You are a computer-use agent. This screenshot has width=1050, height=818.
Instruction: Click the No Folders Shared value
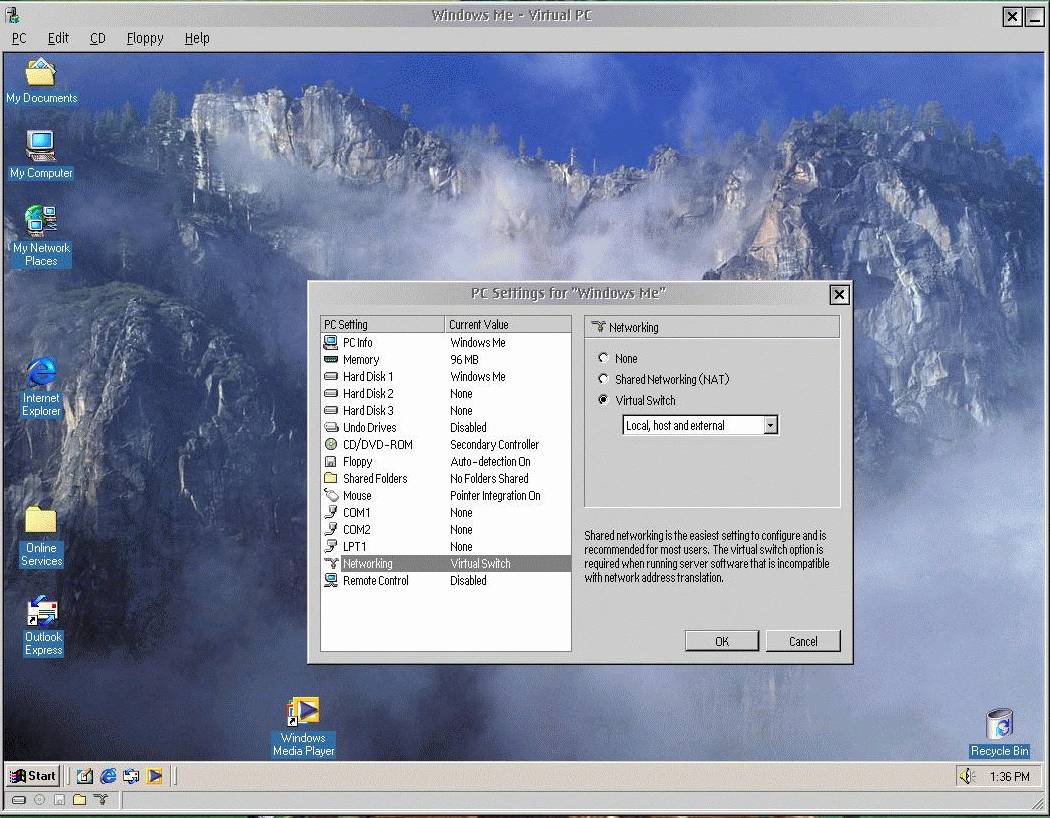489,479
